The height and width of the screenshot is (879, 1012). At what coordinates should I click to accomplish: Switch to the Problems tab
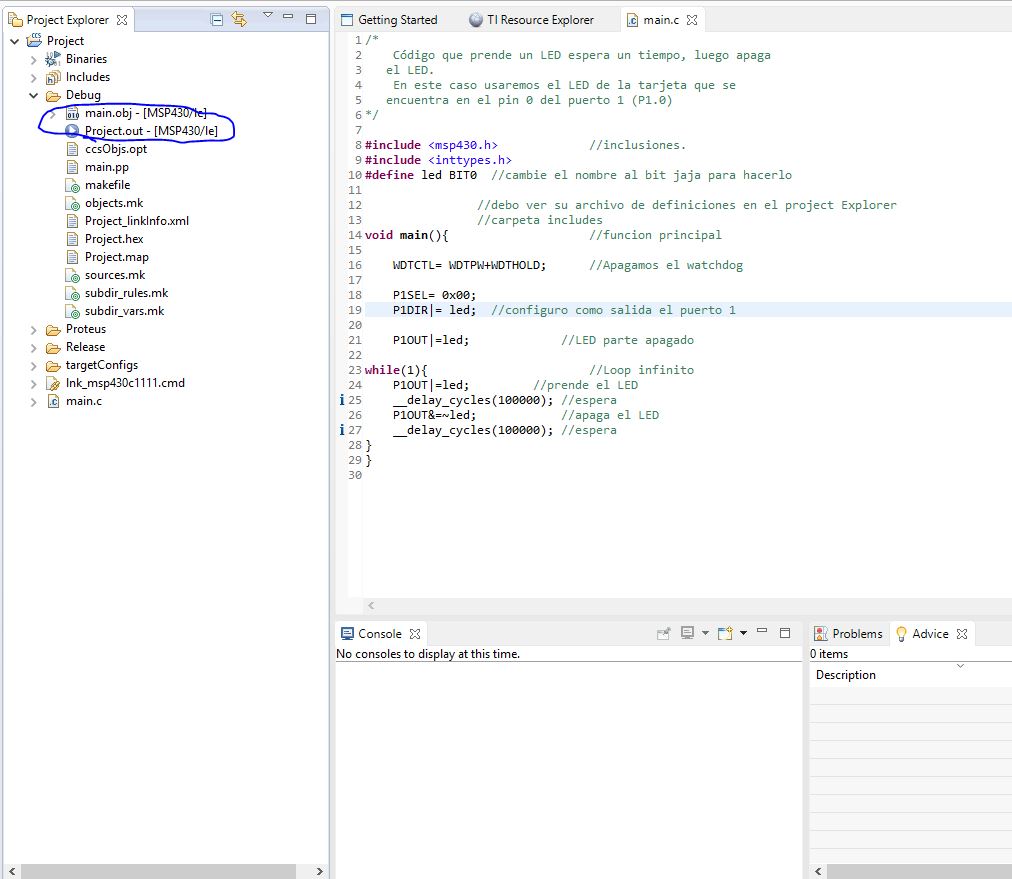[848, 634]
